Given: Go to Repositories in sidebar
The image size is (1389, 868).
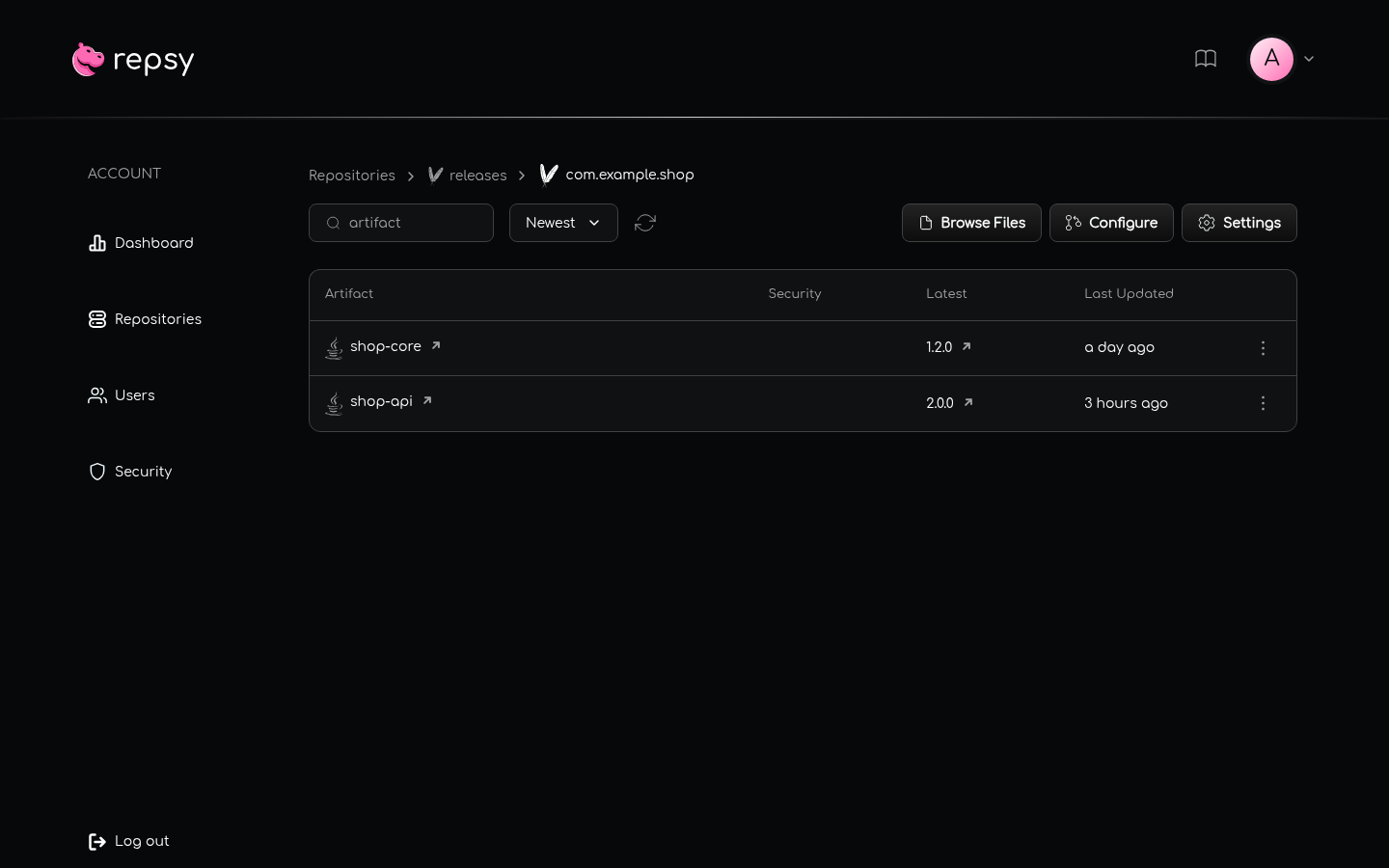Looking at the screenshot, I should point(145,319).
